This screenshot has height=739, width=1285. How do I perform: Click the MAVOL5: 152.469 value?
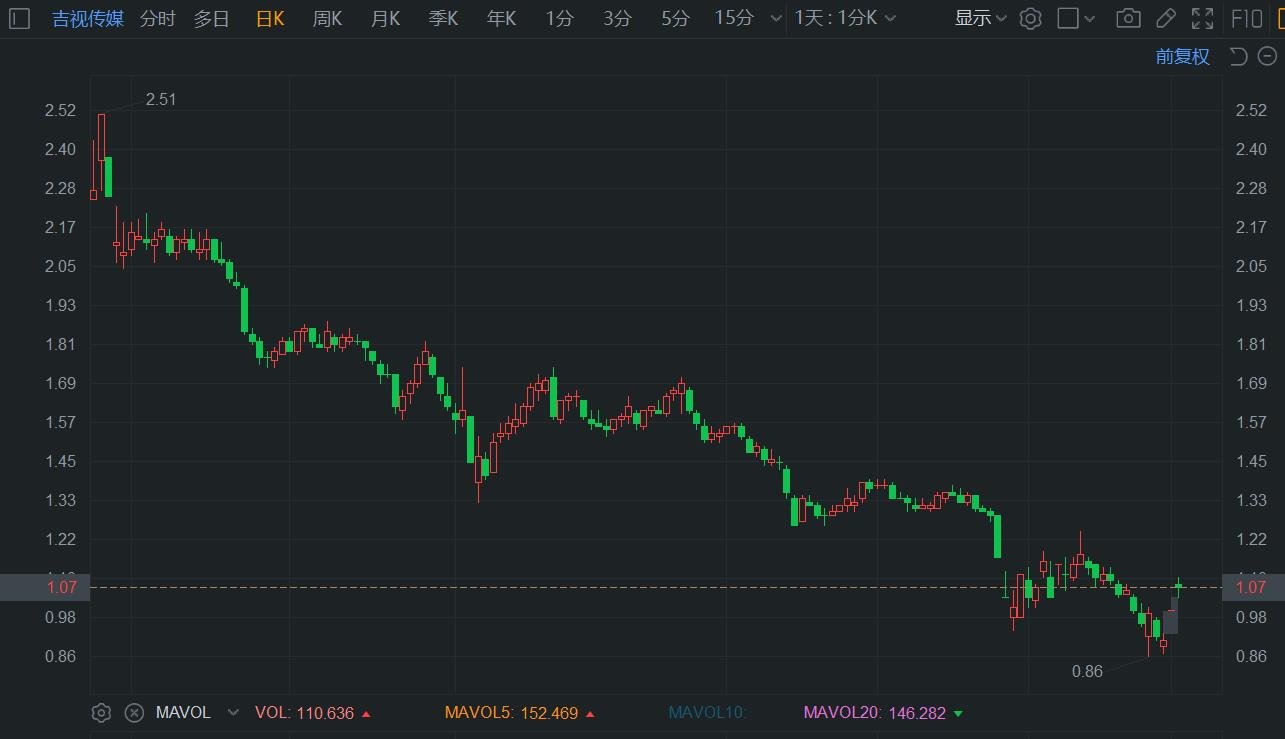[520, 713]
